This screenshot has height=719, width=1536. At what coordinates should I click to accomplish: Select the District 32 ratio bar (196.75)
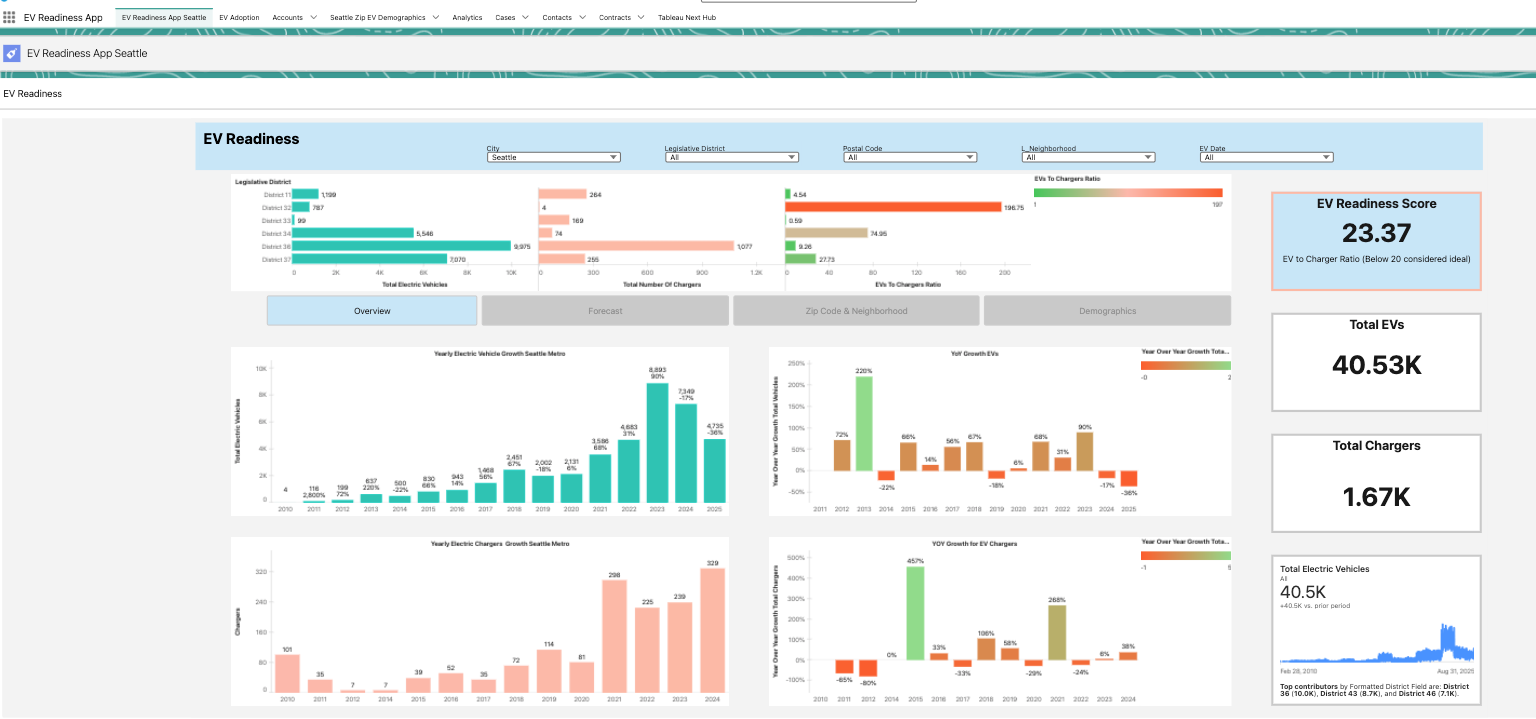click(x=893, y=207)
